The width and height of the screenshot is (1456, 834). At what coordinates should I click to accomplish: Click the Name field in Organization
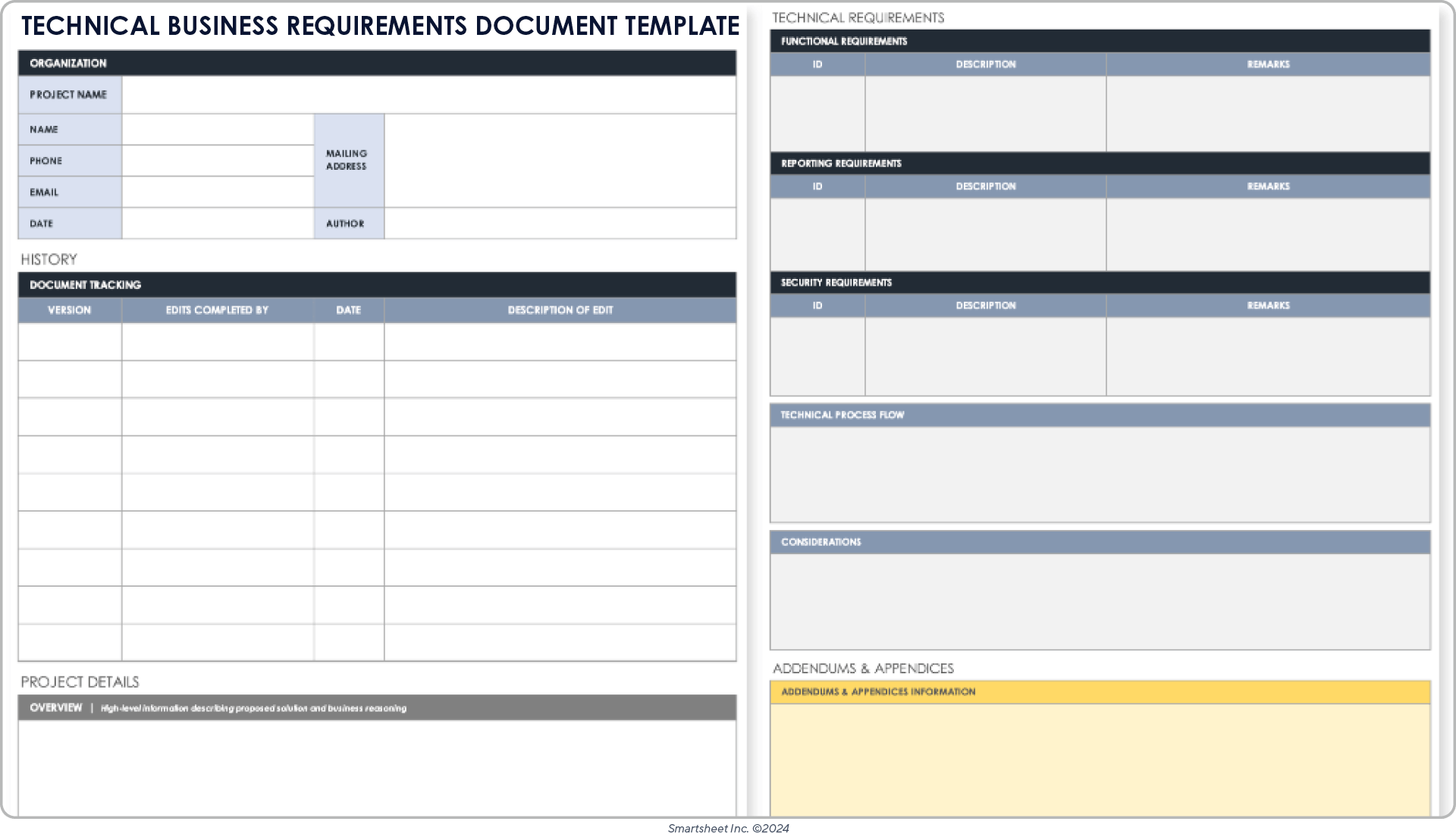[x=218, y=130]
